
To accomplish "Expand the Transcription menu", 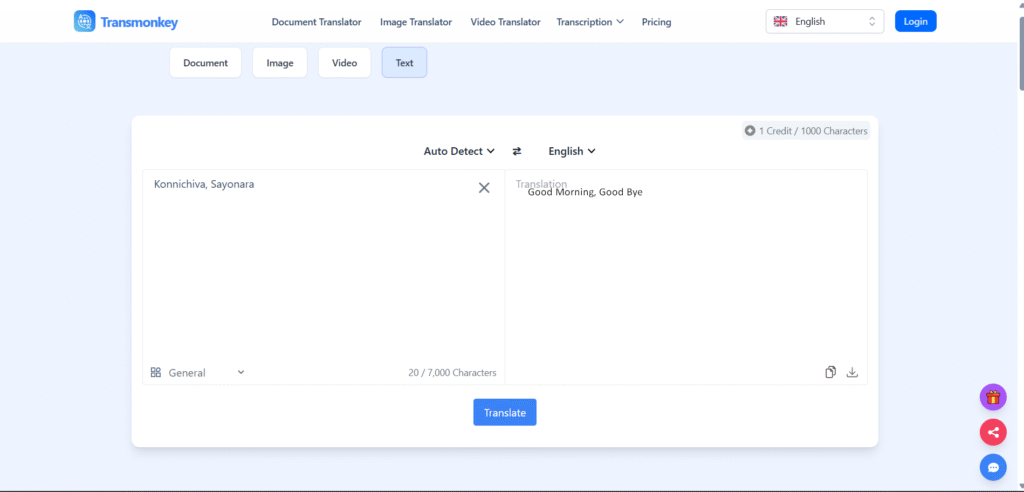I will click(x=590, y=22).
